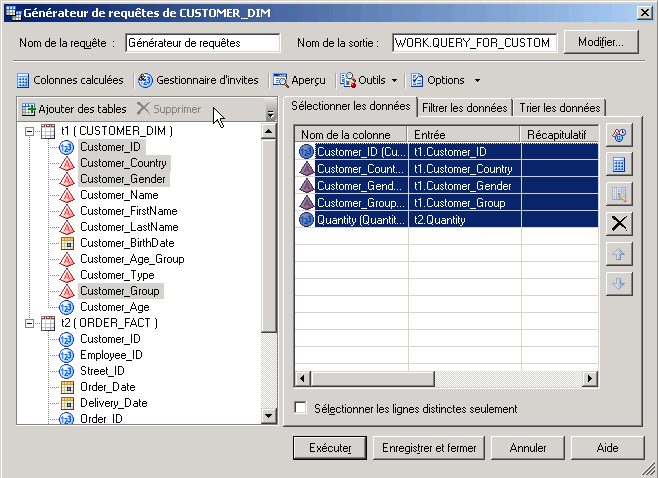Open Colonnes calculées from the toolbar
Viewport: 658px width, 478px height.
click(70, 80)
